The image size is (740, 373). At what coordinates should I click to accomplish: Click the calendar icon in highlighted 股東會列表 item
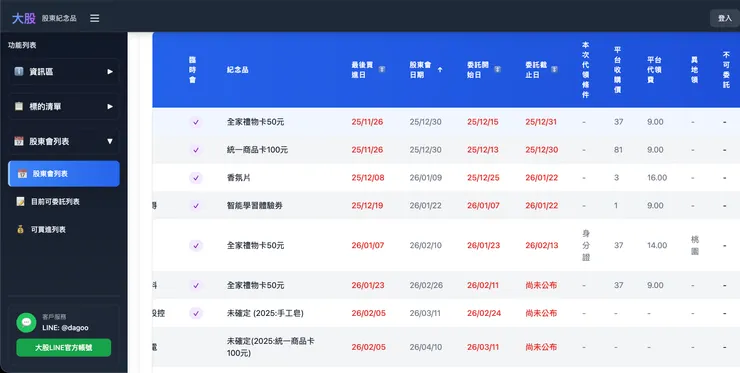(x=22, y=174)
